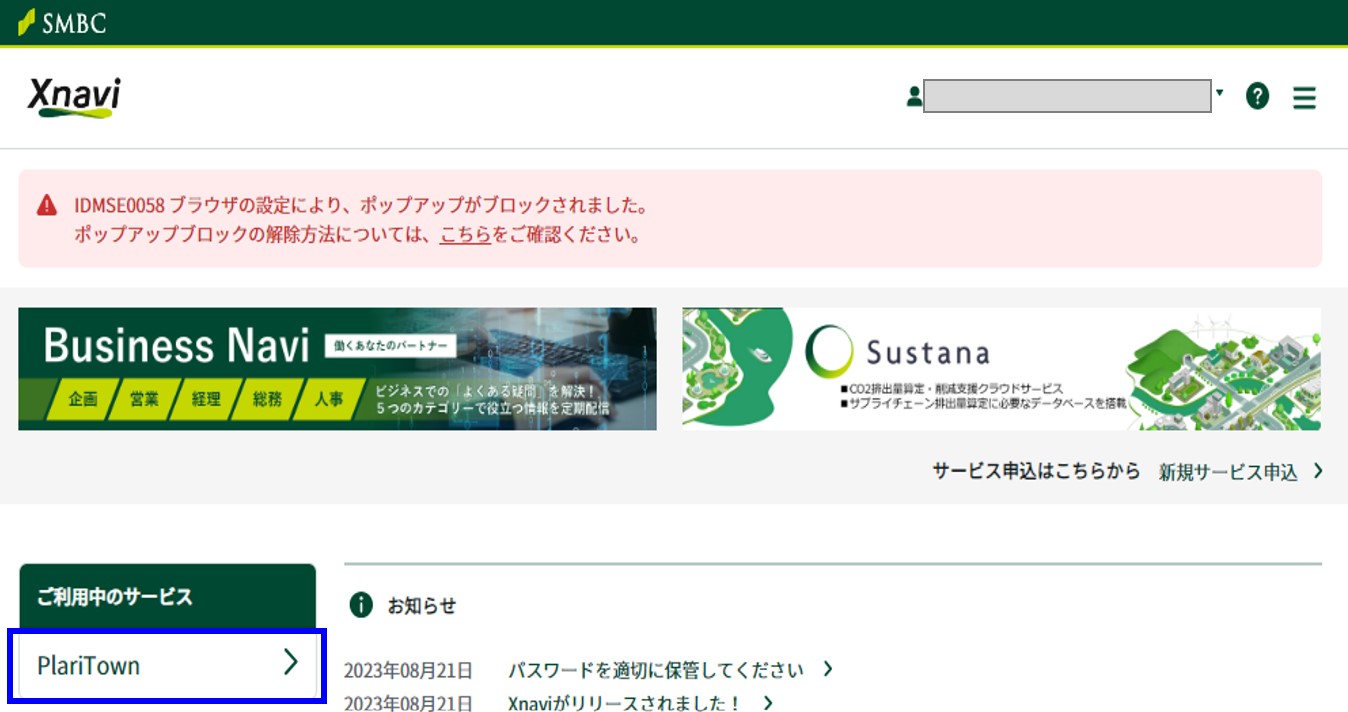
Task: Open the こちら popup block help link
Action: 465,236
